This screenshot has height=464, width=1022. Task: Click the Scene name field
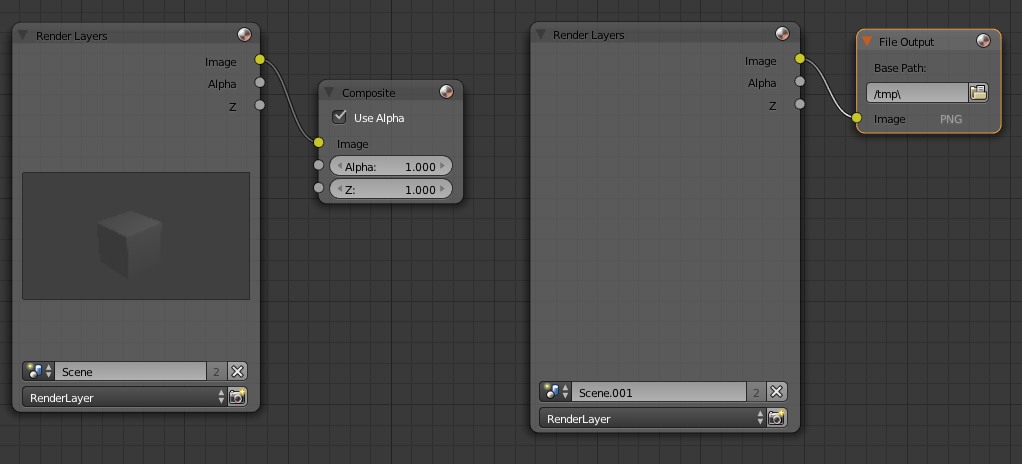point(130,371)
